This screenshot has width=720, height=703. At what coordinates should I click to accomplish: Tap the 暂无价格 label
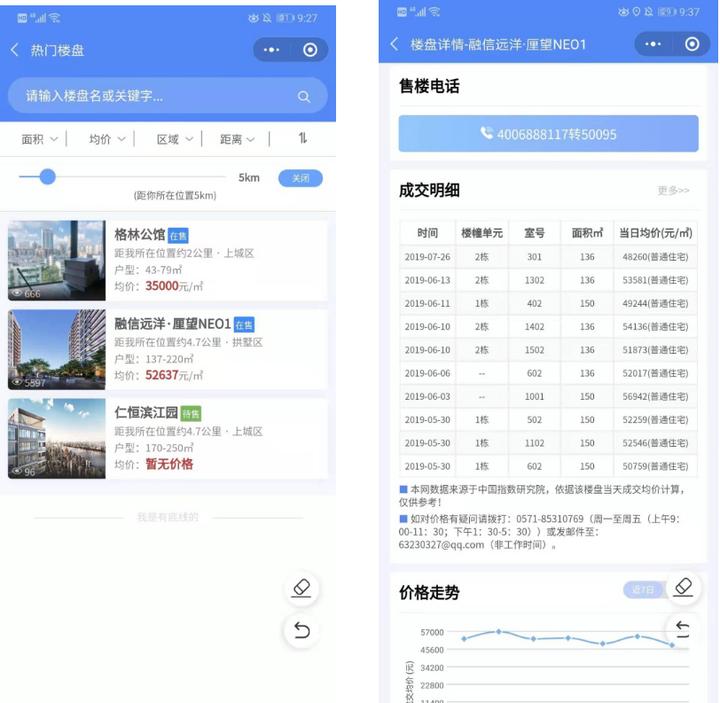[x=169, y=464]
